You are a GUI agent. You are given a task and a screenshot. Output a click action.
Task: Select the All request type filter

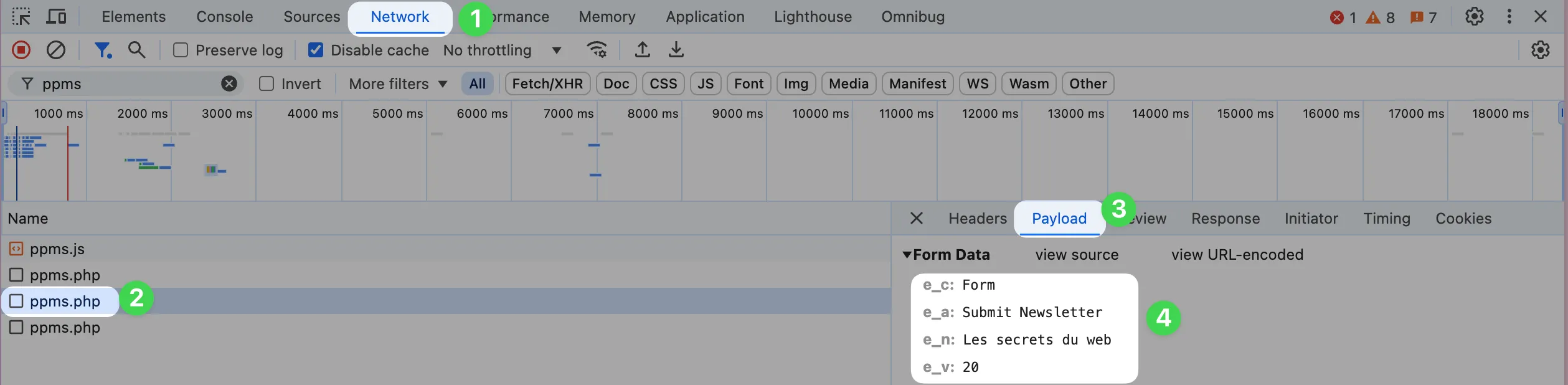(478, 83)
